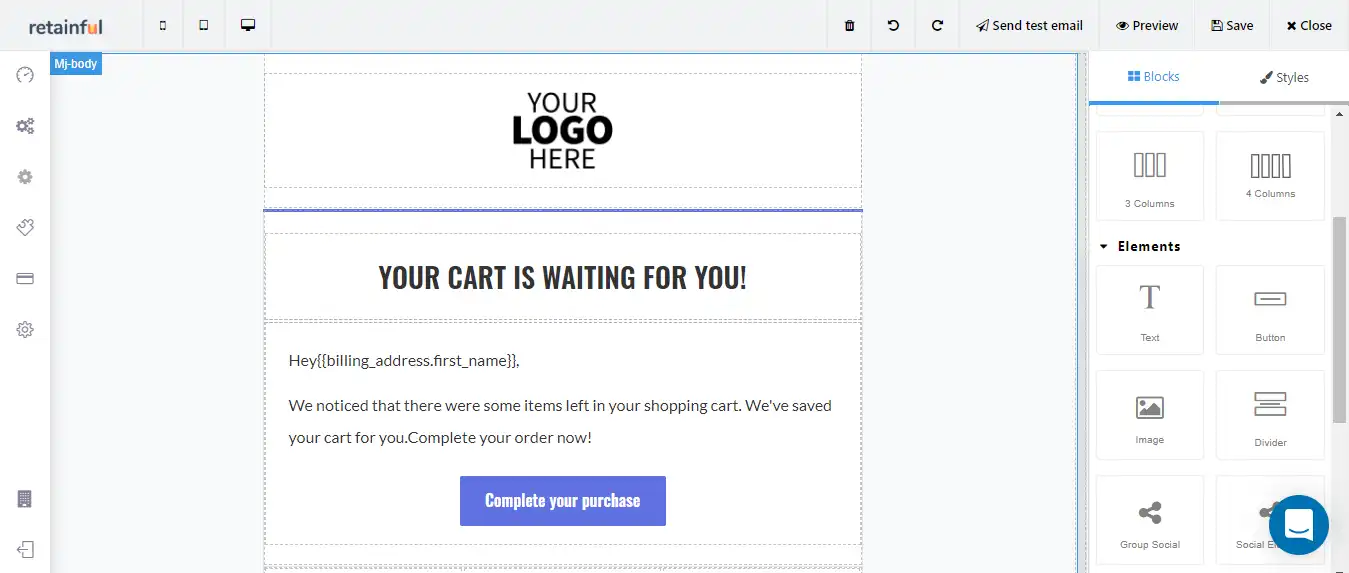Click the Preview button
Image resolution: width=1349 pixels, height=573 pixels.
(x=1147, y=25)
